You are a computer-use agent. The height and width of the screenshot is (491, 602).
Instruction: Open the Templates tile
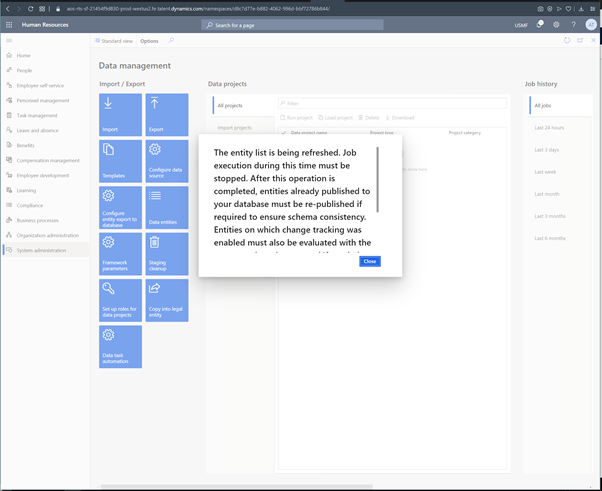pos(120,161)
